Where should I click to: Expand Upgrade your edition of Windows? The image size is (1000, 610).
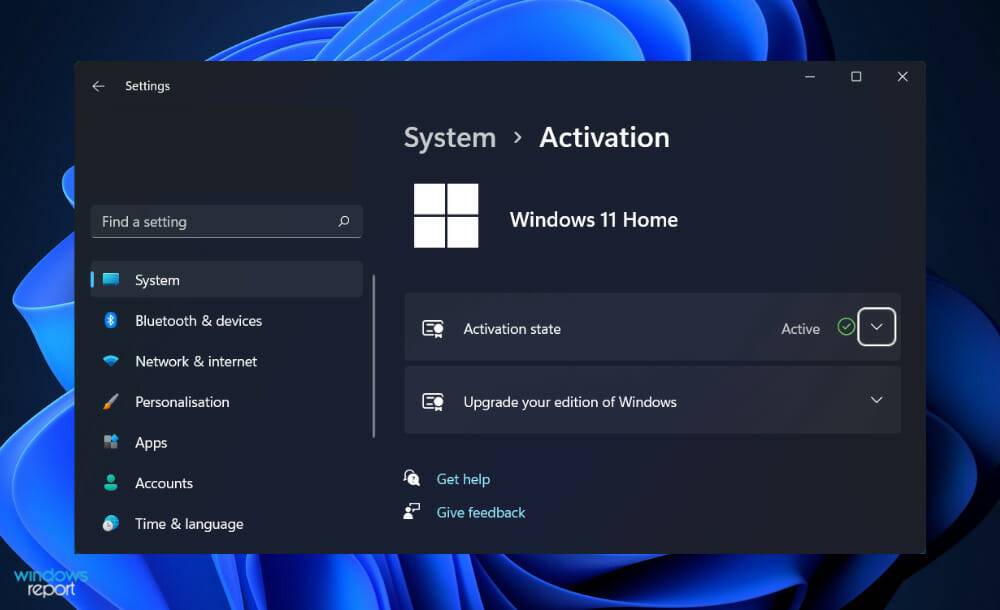pos(877,400)
